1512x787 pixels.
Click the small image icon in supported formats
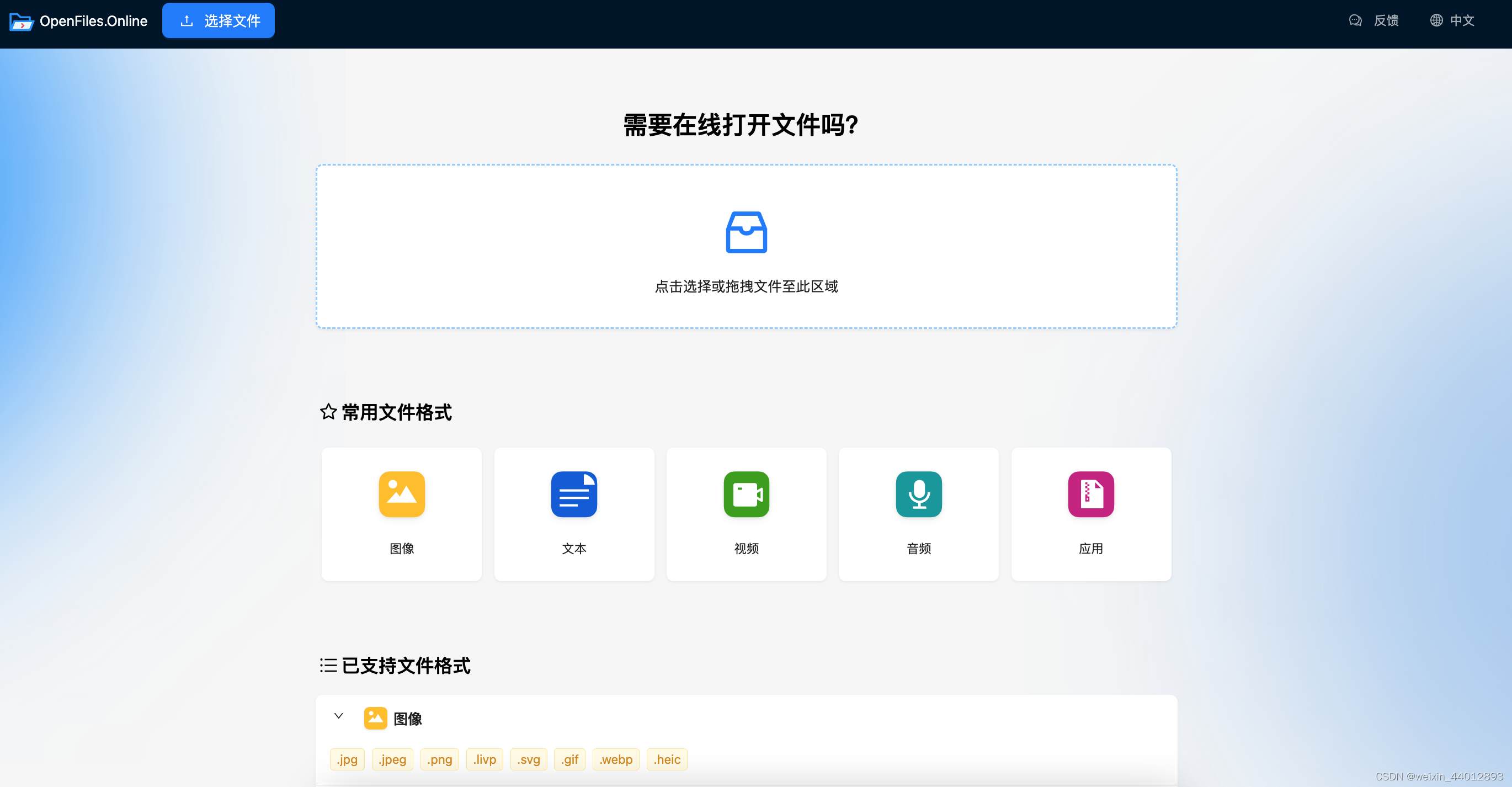[375, 718]
